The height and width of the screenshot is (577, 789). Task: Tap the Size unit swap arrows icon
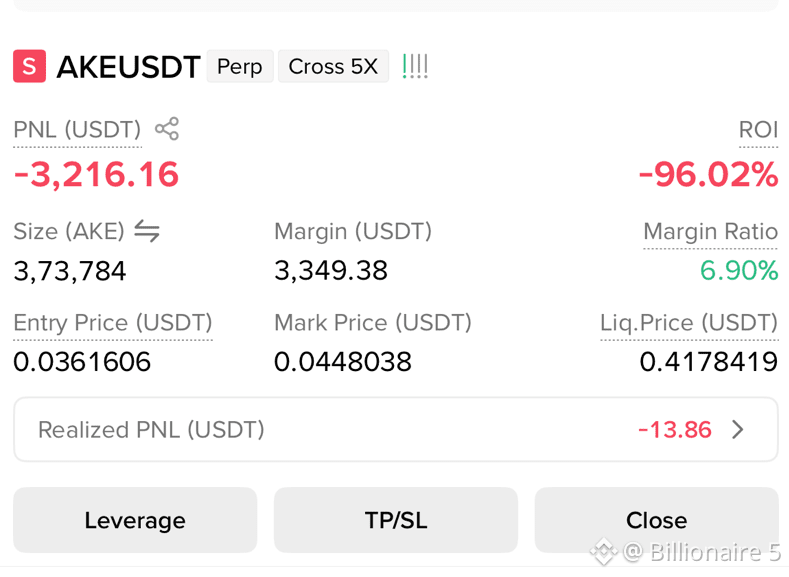[x=147, y=231]
